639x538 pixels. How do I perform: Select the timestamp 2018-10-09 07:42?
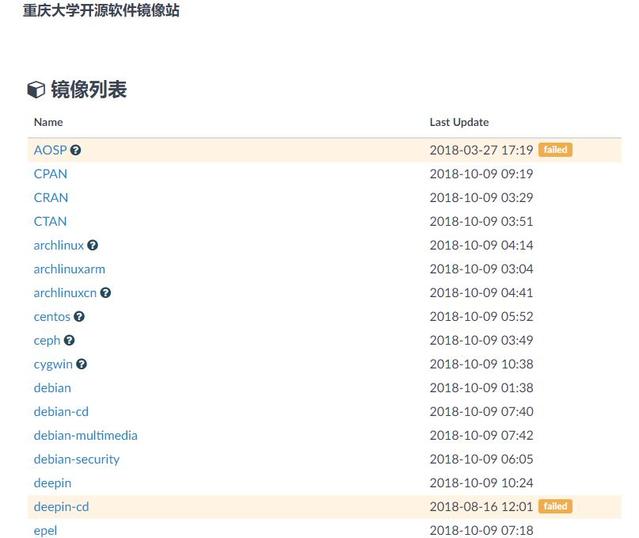[x=481, y=435]
